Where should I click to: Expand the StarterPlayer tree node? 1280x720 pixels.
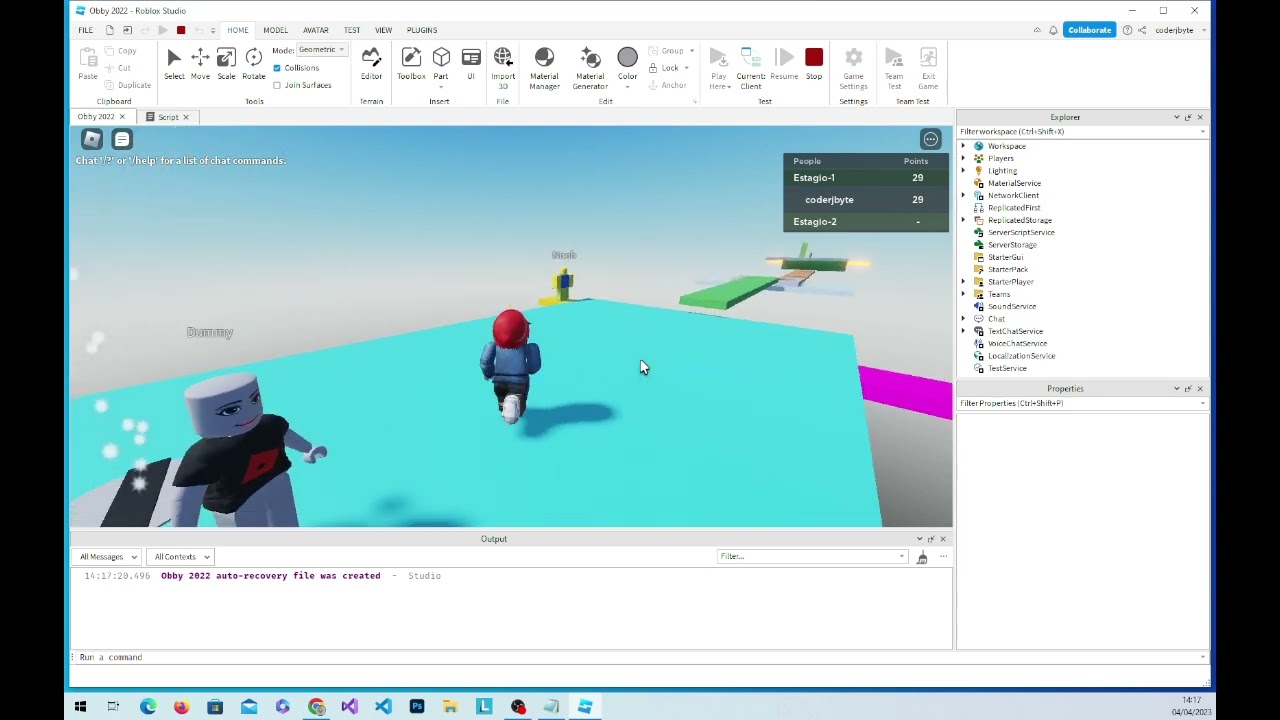click(x=964, y=282)
